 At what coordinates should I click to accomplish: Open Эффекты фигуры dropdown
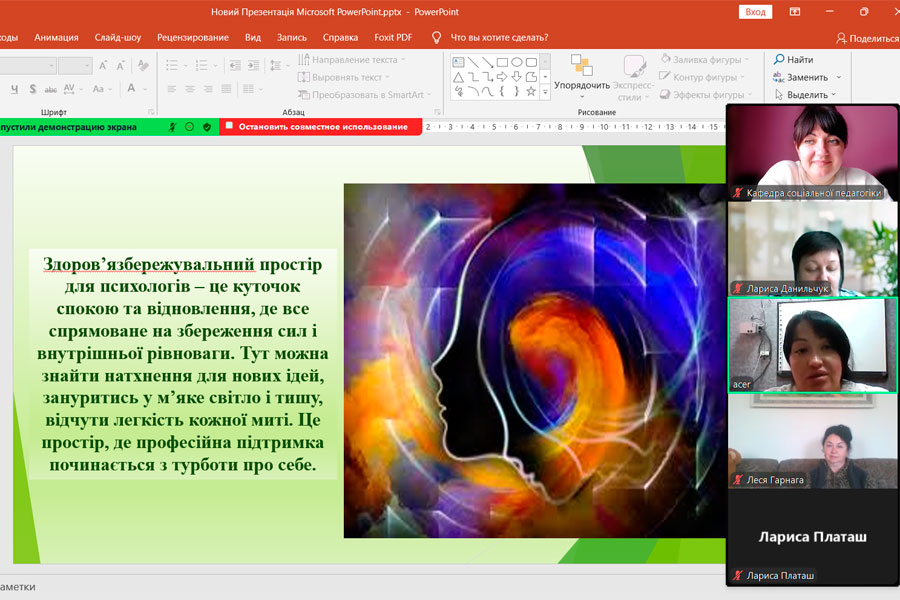point(705,95)
